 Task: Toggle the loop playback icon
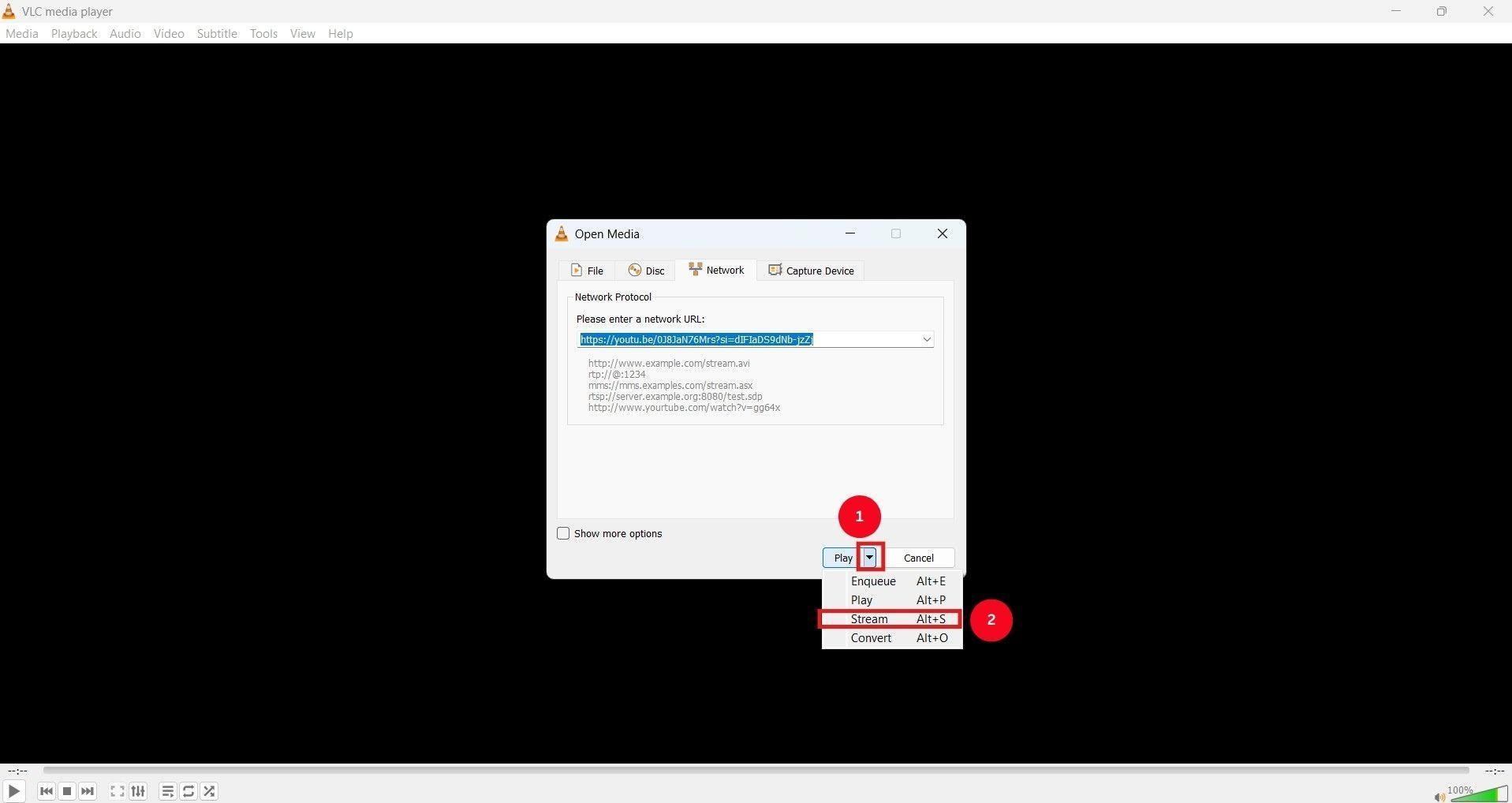188,791
